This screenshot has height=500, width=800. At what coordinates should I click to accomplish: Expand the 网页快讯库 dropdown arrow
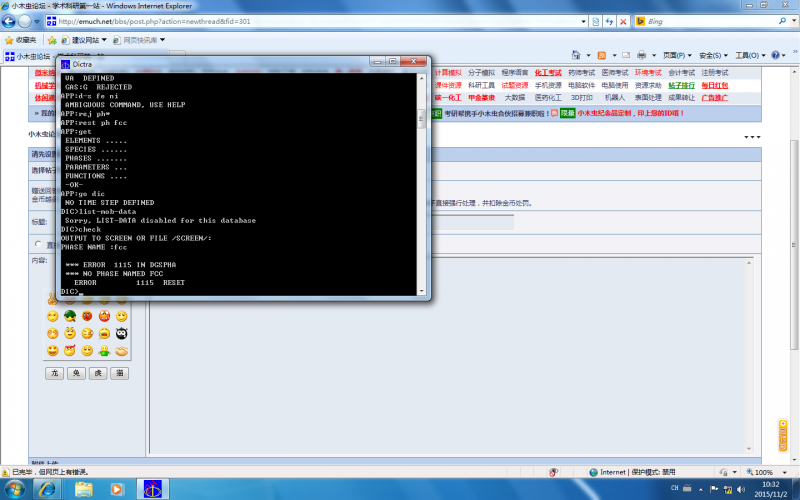tap(162, 40)
